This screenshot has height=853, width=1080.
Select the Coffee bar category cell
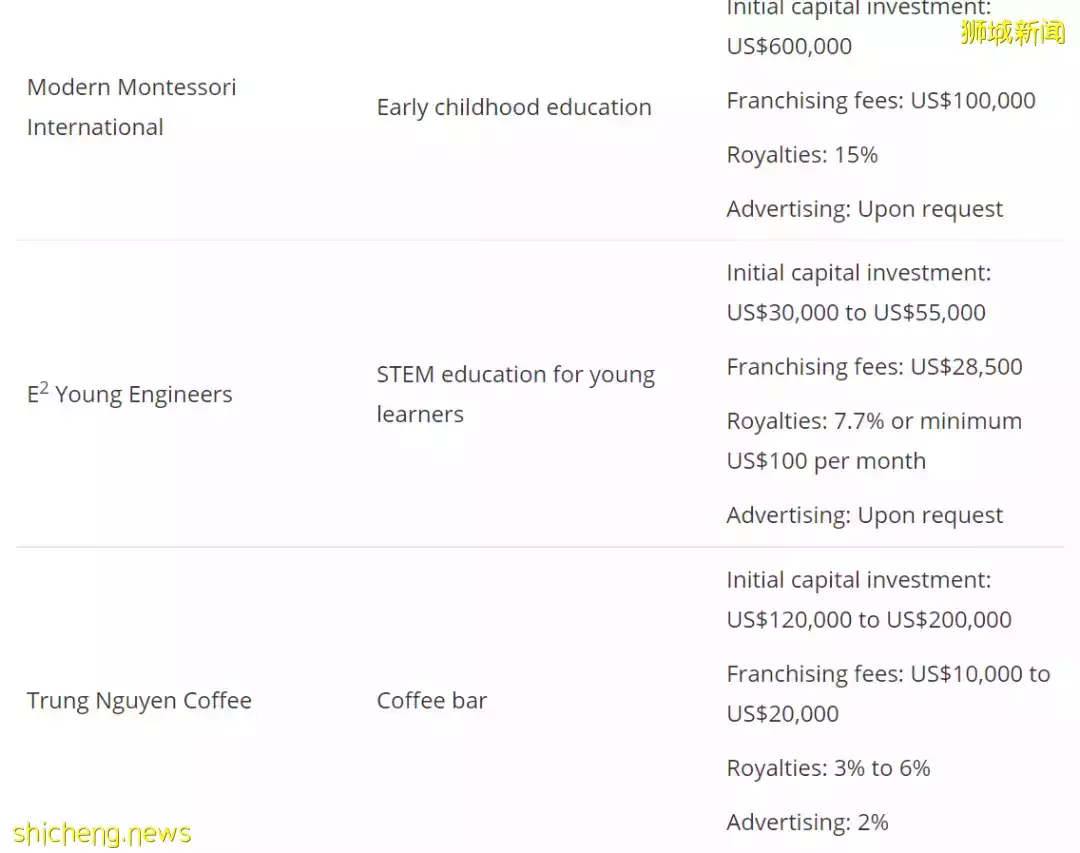pyautogui.click(x=432, y=700)
